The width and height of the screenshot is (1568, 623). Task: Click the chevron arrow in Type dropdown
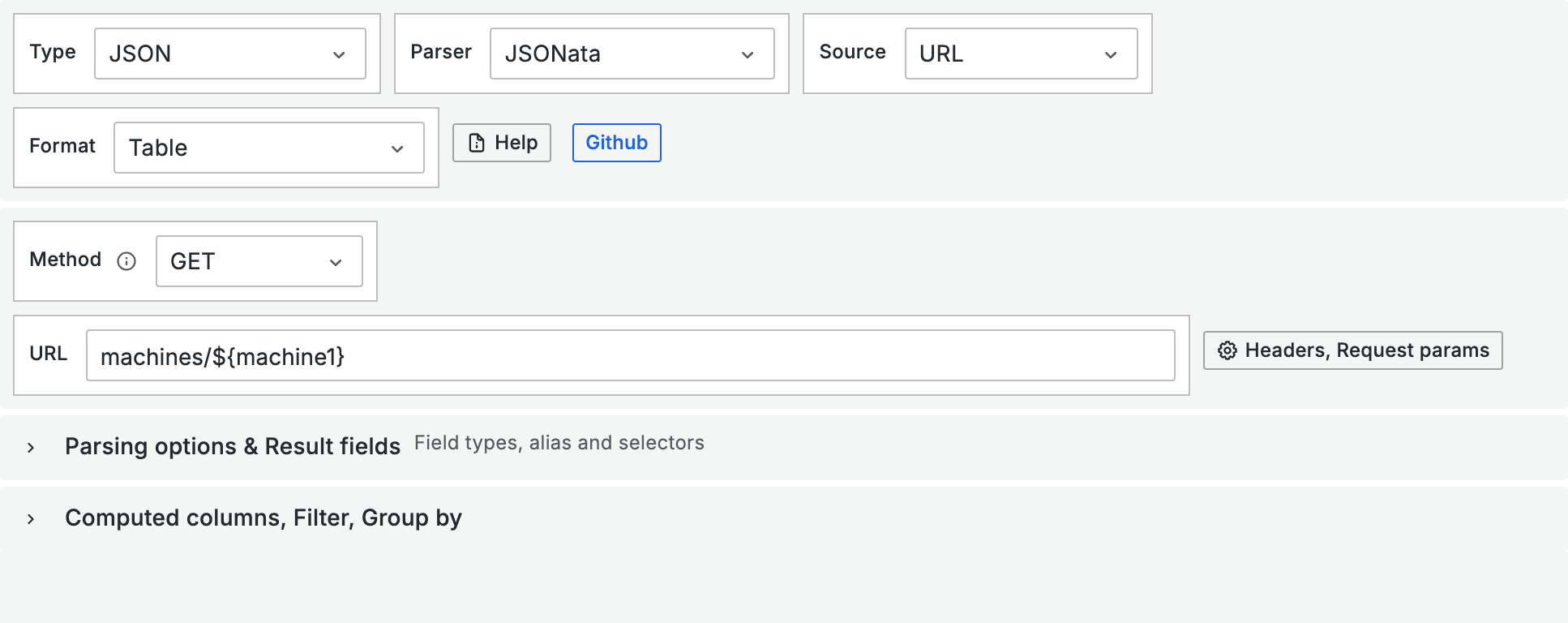coord(339,54)
